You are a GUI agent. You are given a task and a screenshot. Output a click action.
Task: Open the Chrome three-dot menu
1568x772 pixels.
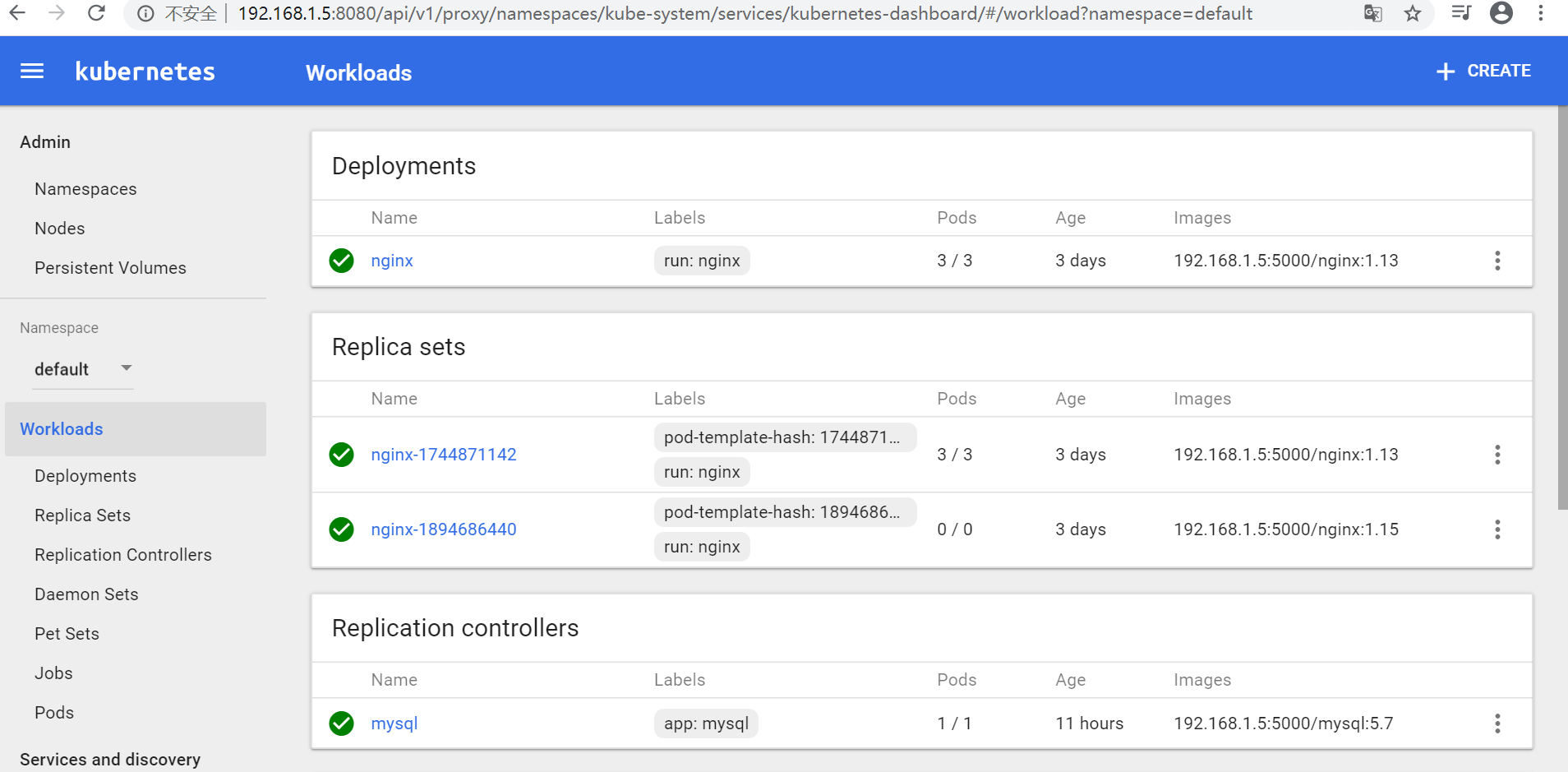coord(1541,13)
